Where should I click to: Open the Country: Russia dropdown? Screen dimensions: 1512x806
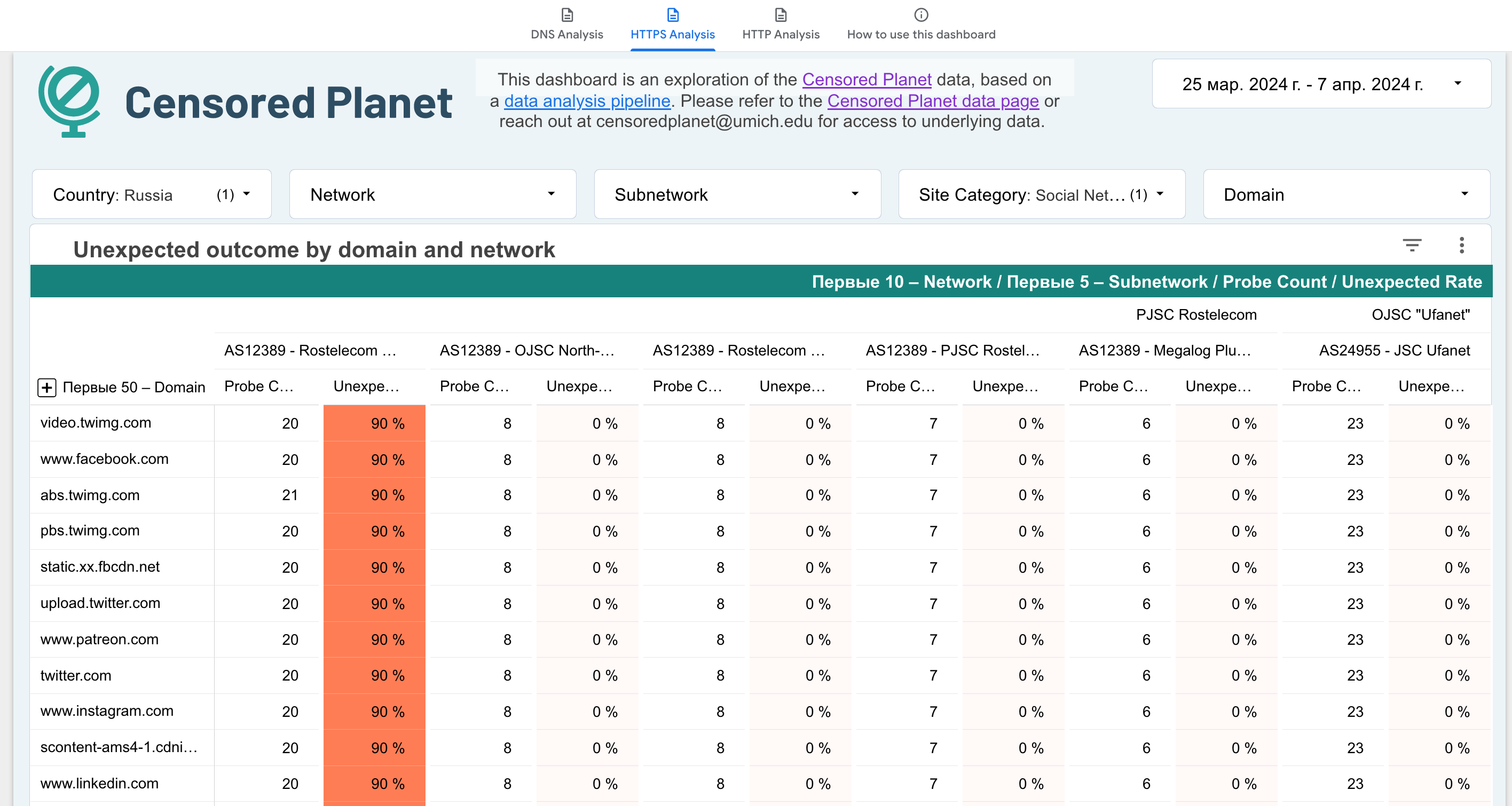point(152,194)
